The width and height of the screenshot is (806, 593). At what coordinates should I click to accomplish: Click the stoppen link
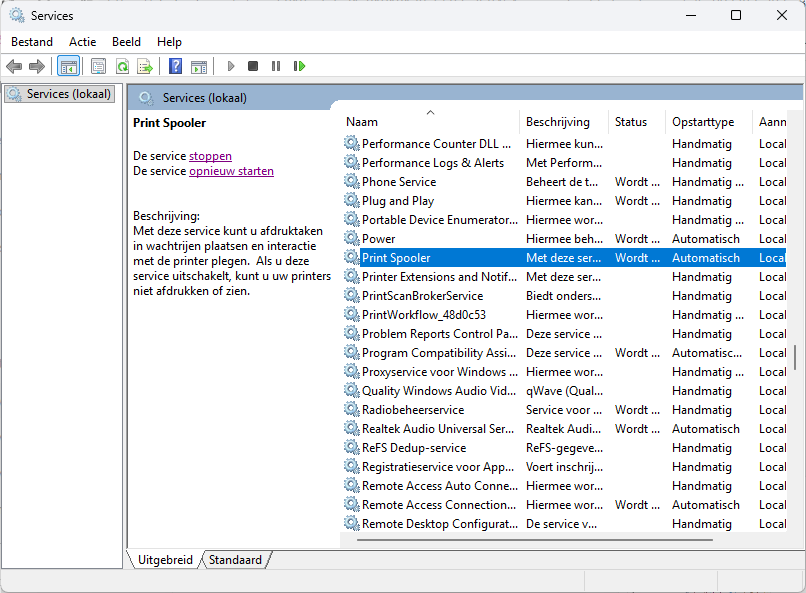point(210,156)
